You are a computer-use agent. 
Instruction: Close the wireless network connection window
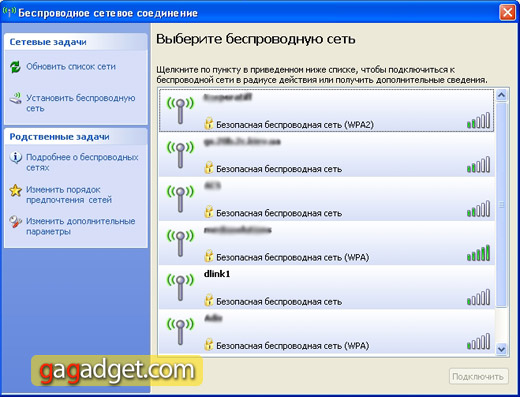coord(507,12)
